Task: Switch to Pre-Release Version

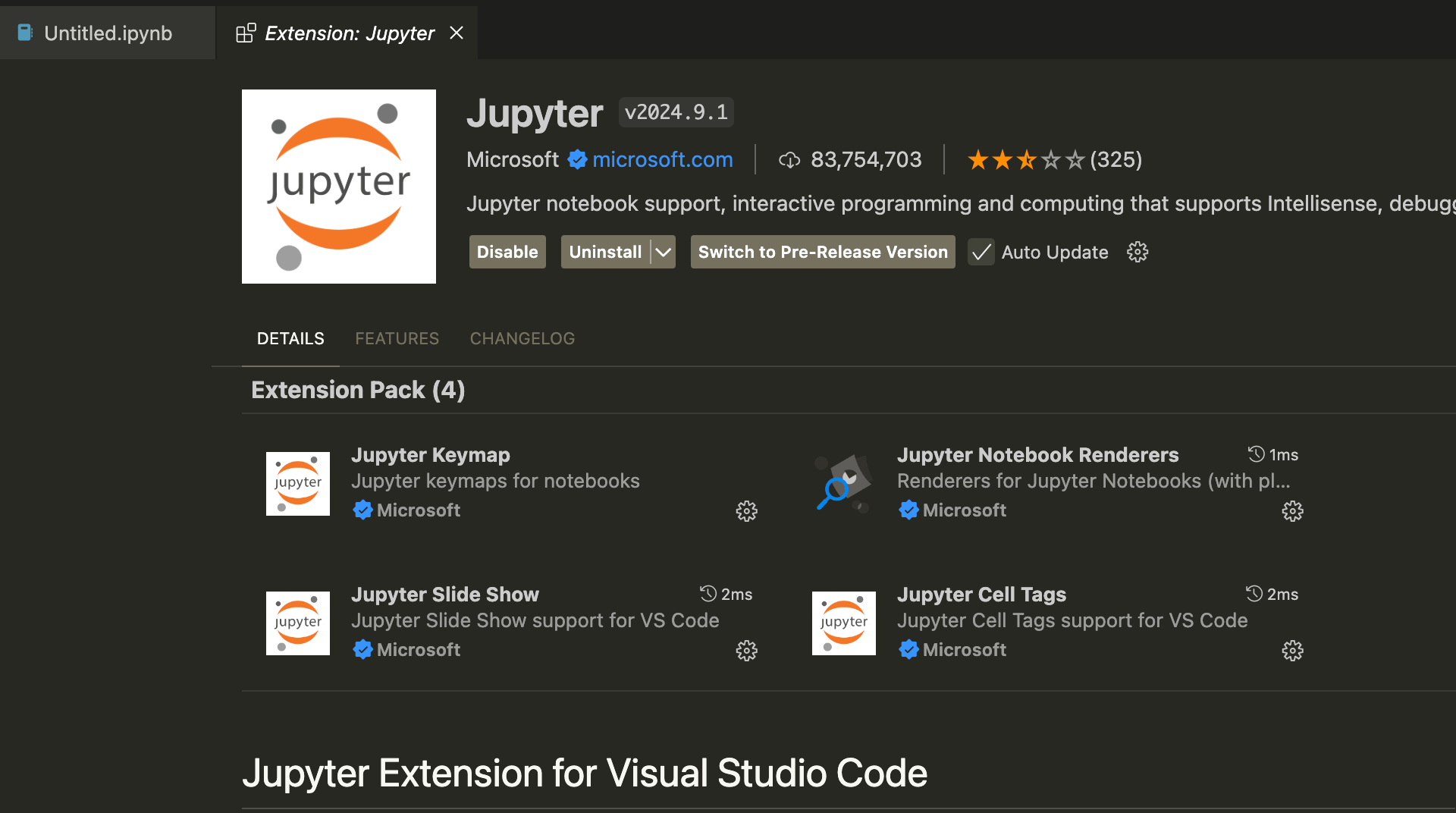Action: tap(823, 252)
